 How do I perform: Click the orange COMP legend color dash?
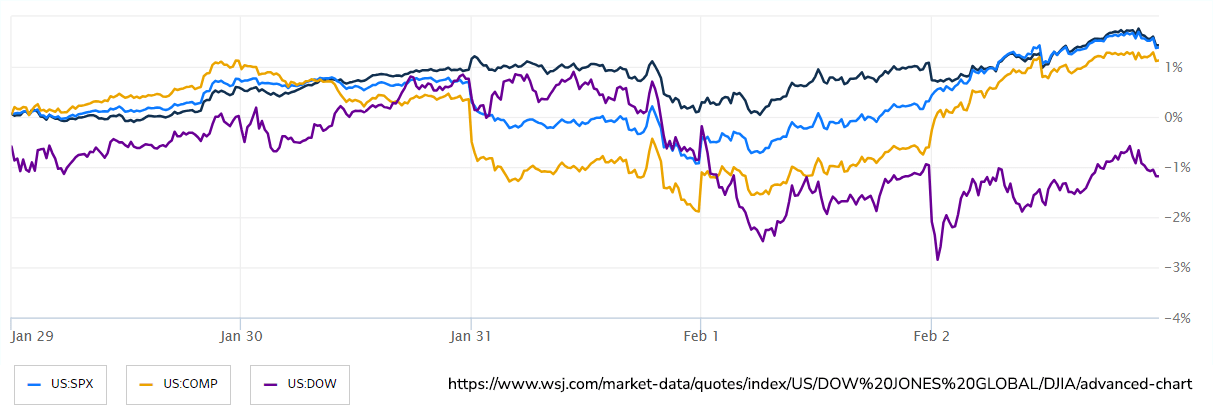146,384
